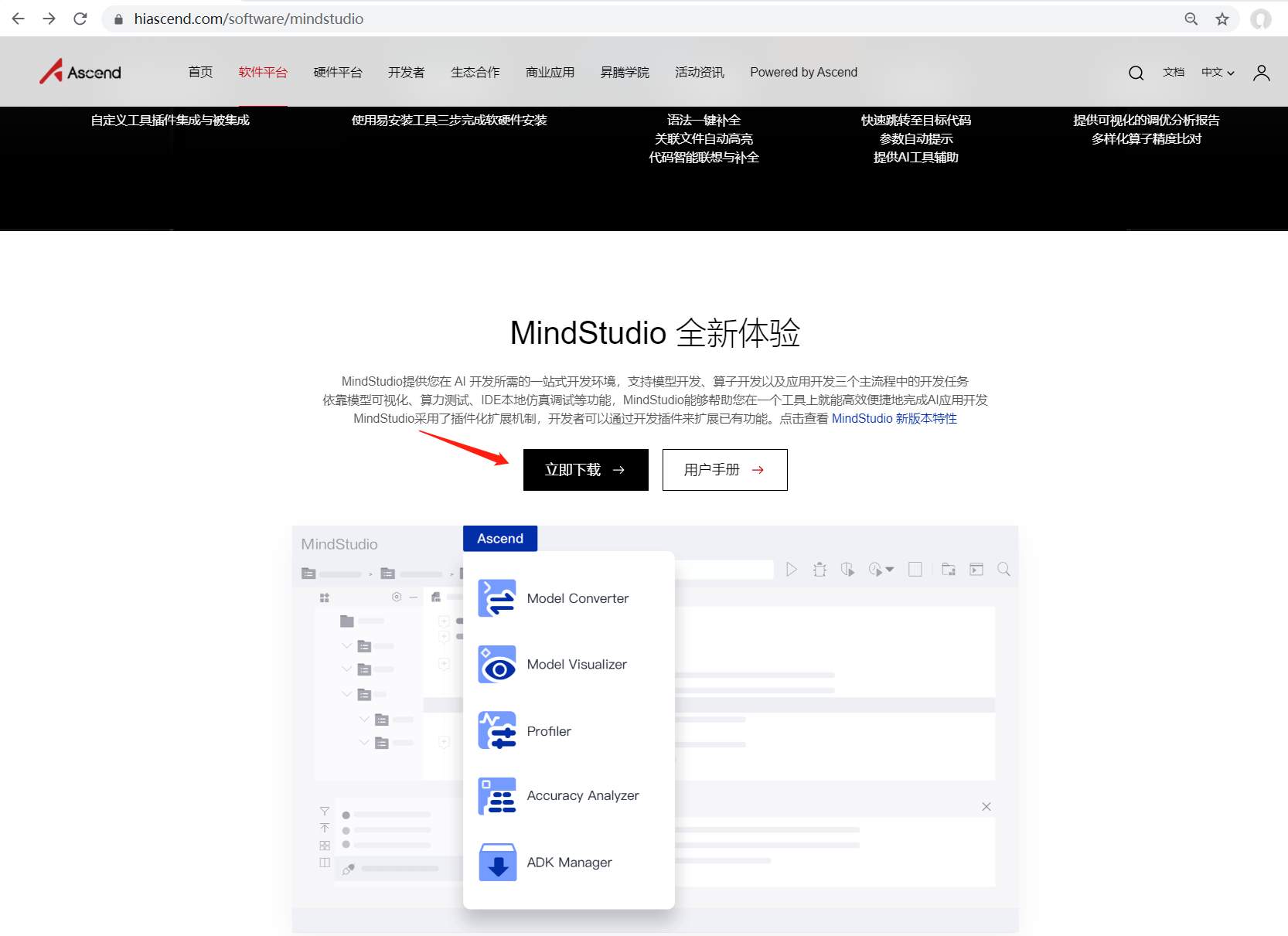1288x936 pixels.
Task: Click the stop square icon in MindStudio toolbar
Action: pos(915,570)
